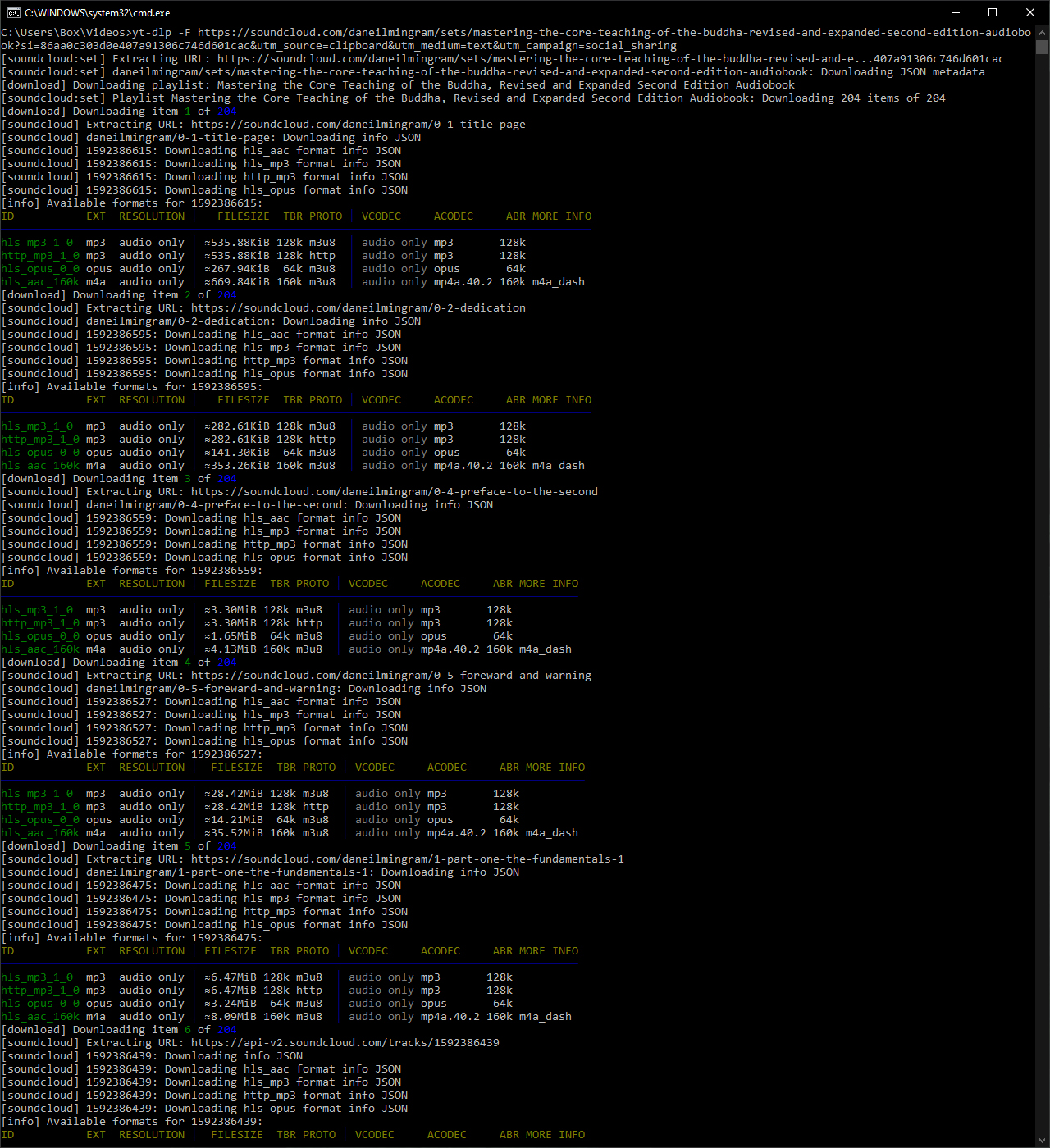This screenshot has height=1148, width=1050.
Task: Click the file size ≈353.26KiB
Action: click(237, 466)
